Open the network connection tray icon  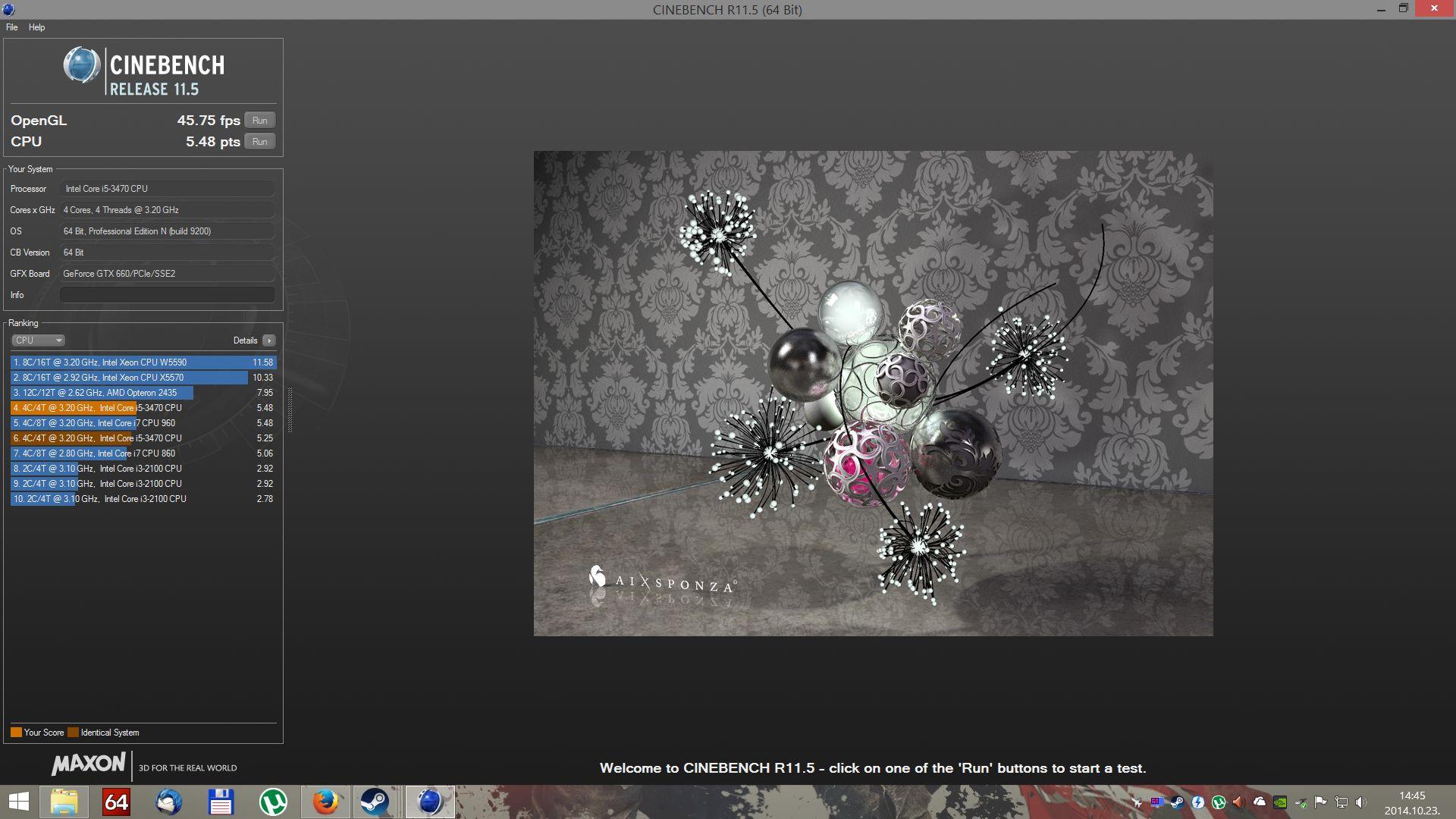[1341, 802]
